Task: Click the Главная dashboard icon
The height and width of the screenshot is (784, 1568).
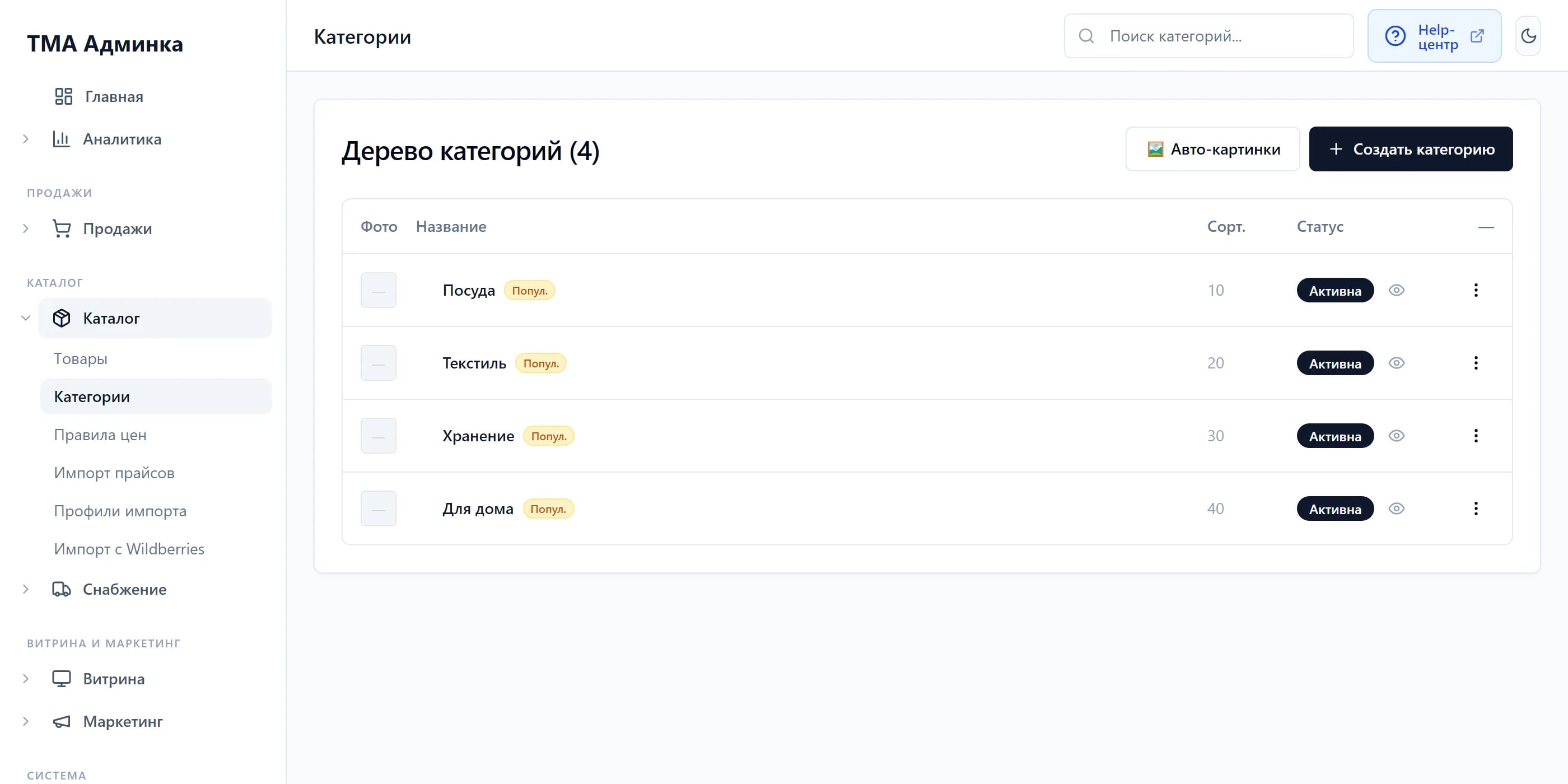Action: pos(63,96)
